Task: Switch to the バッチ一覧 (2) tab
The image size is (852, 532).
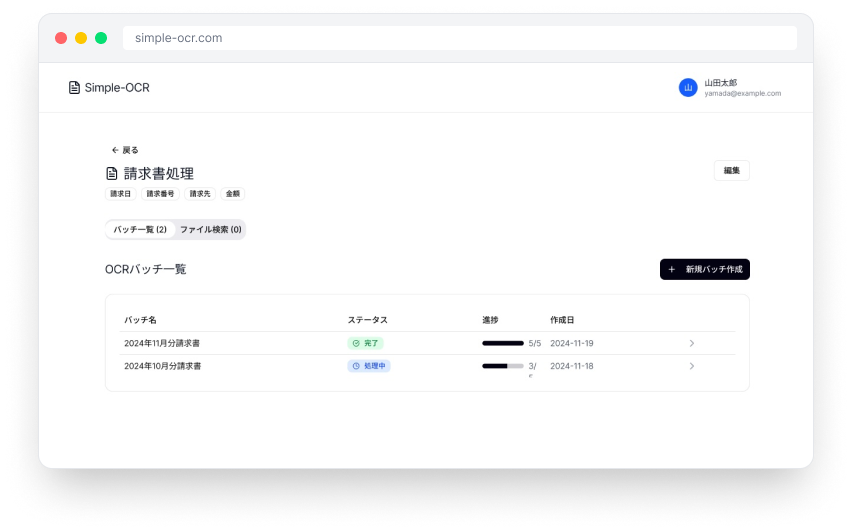Action: tap(140, 229)
